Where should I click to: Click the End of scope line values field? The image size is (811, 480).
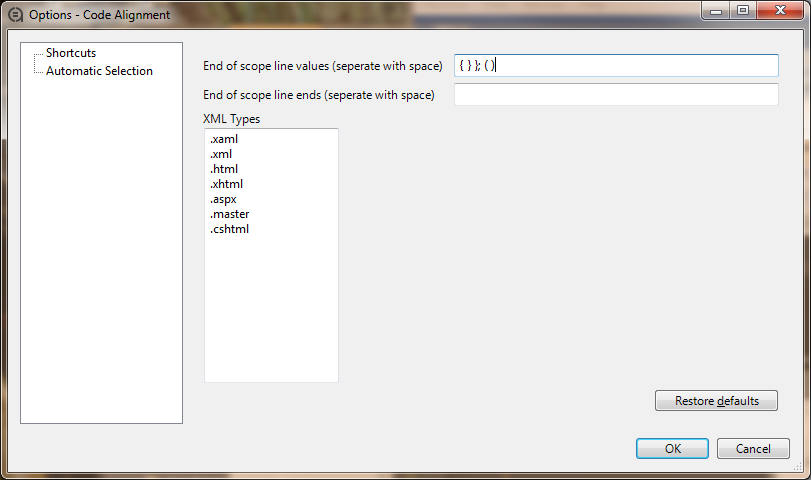tap(616, 66)
